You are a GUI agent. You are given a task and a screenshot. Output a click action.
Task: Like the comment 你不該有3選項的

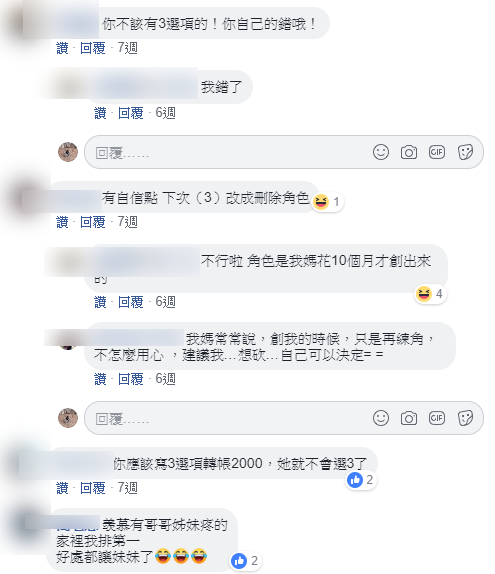click(x=62, y=48)
